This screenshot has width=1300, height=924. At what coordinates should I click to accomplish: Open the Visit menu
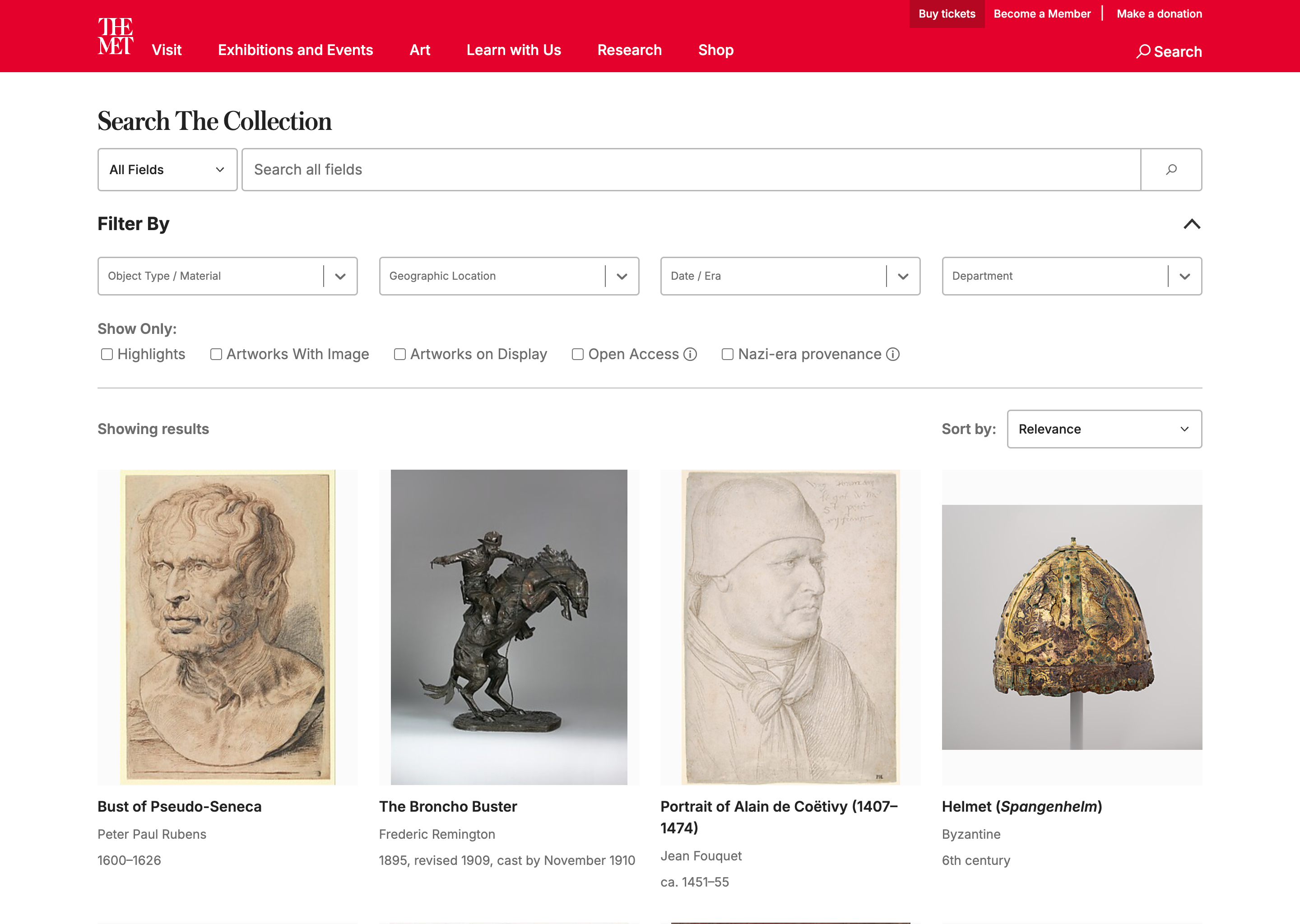[x=167, y=50]
